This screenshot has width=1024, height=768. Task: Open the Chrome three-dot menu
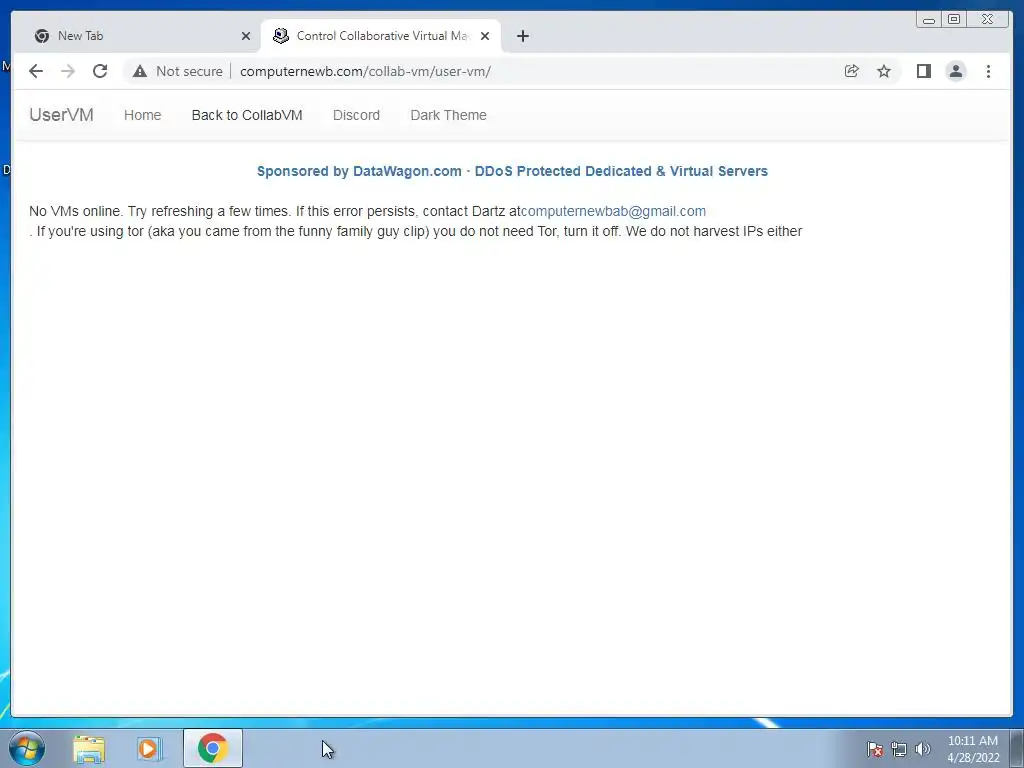tap(988, 71)
